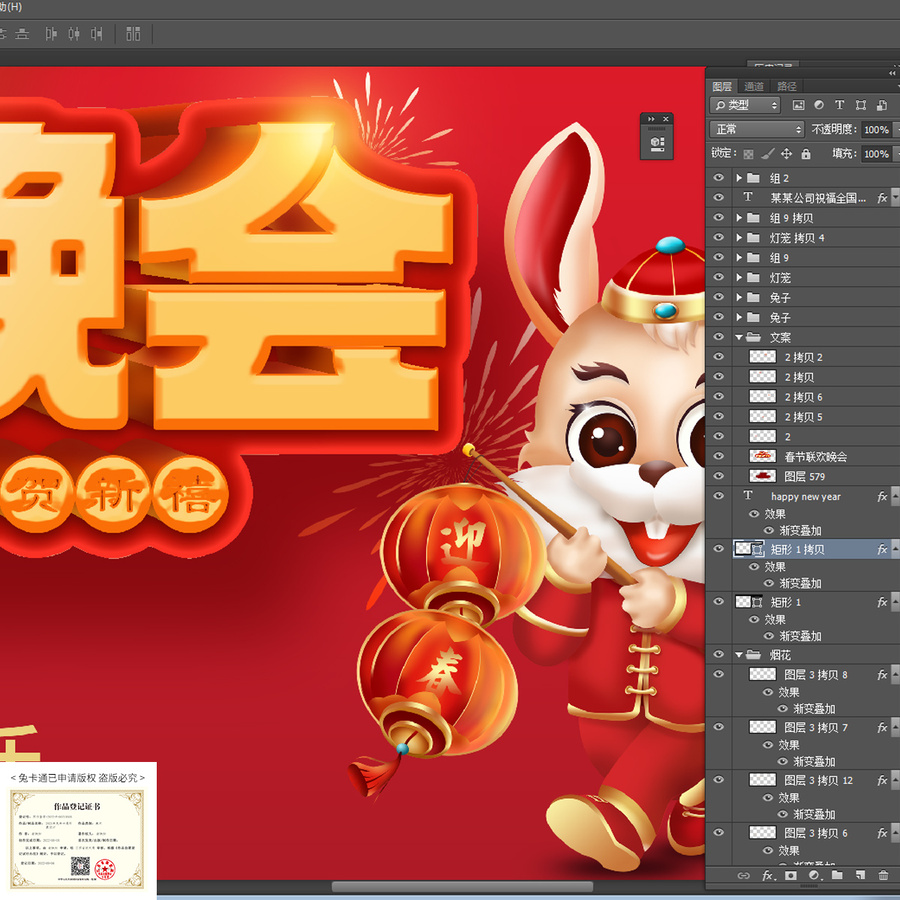
Task: Filter layers by smart object icon
Action: pyautogui.click(x=882, y=105)
